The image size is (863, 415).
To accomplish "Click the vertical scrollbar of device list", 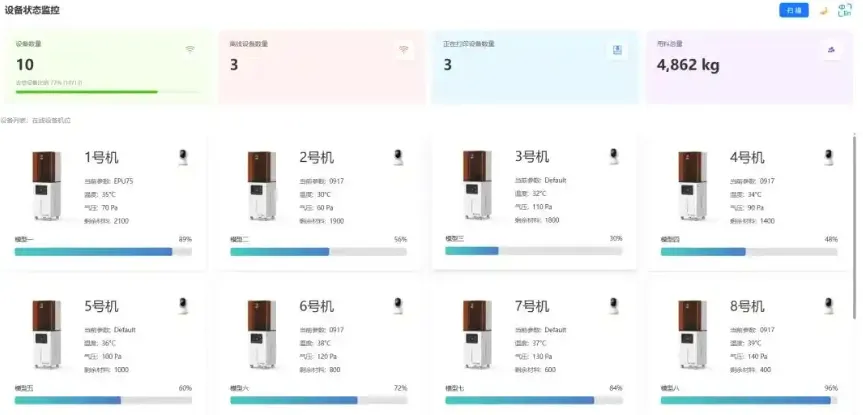I will pos(854,220).
